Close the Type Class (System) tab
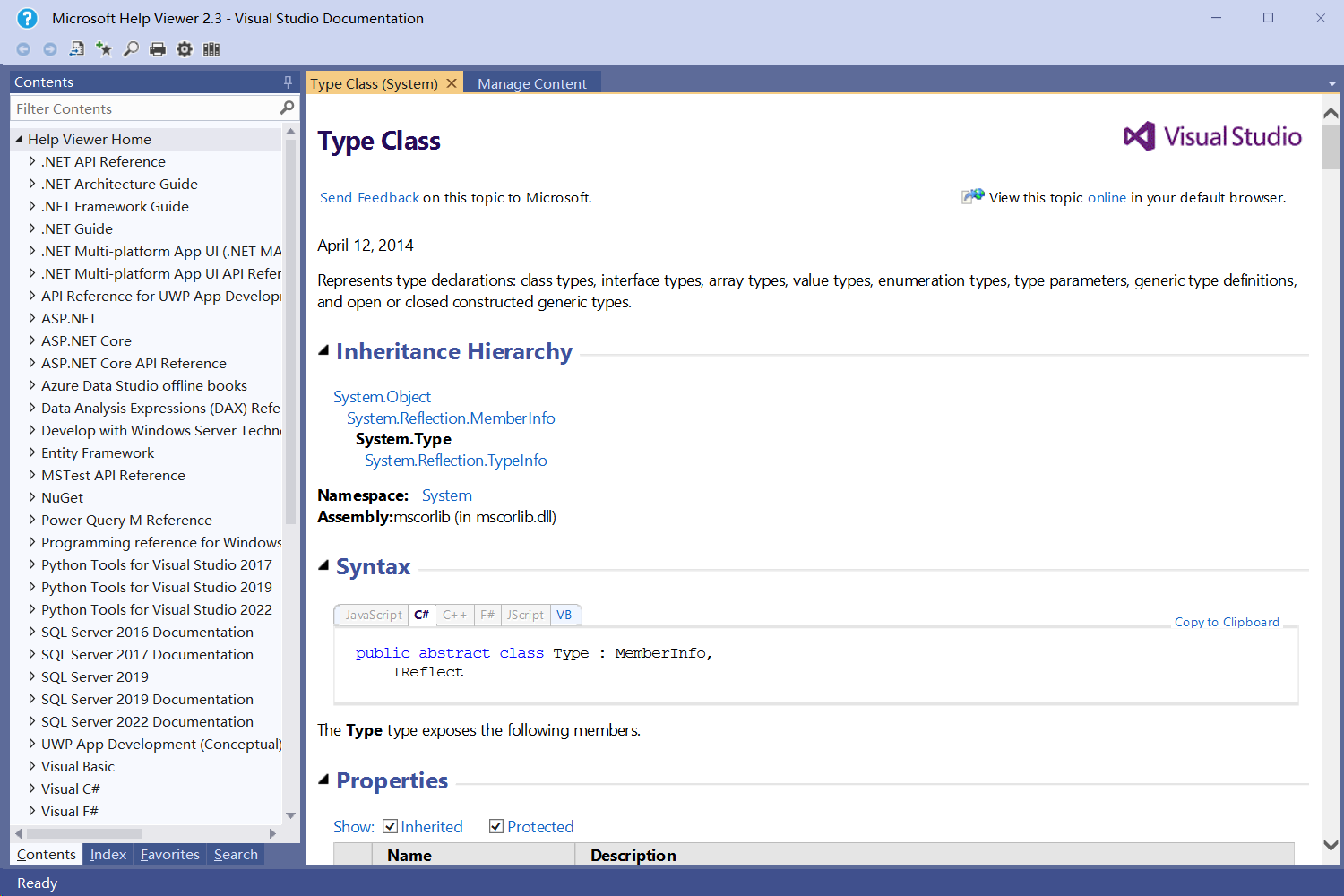This screenshot has height=896, width=1344. tap(452, 83)
